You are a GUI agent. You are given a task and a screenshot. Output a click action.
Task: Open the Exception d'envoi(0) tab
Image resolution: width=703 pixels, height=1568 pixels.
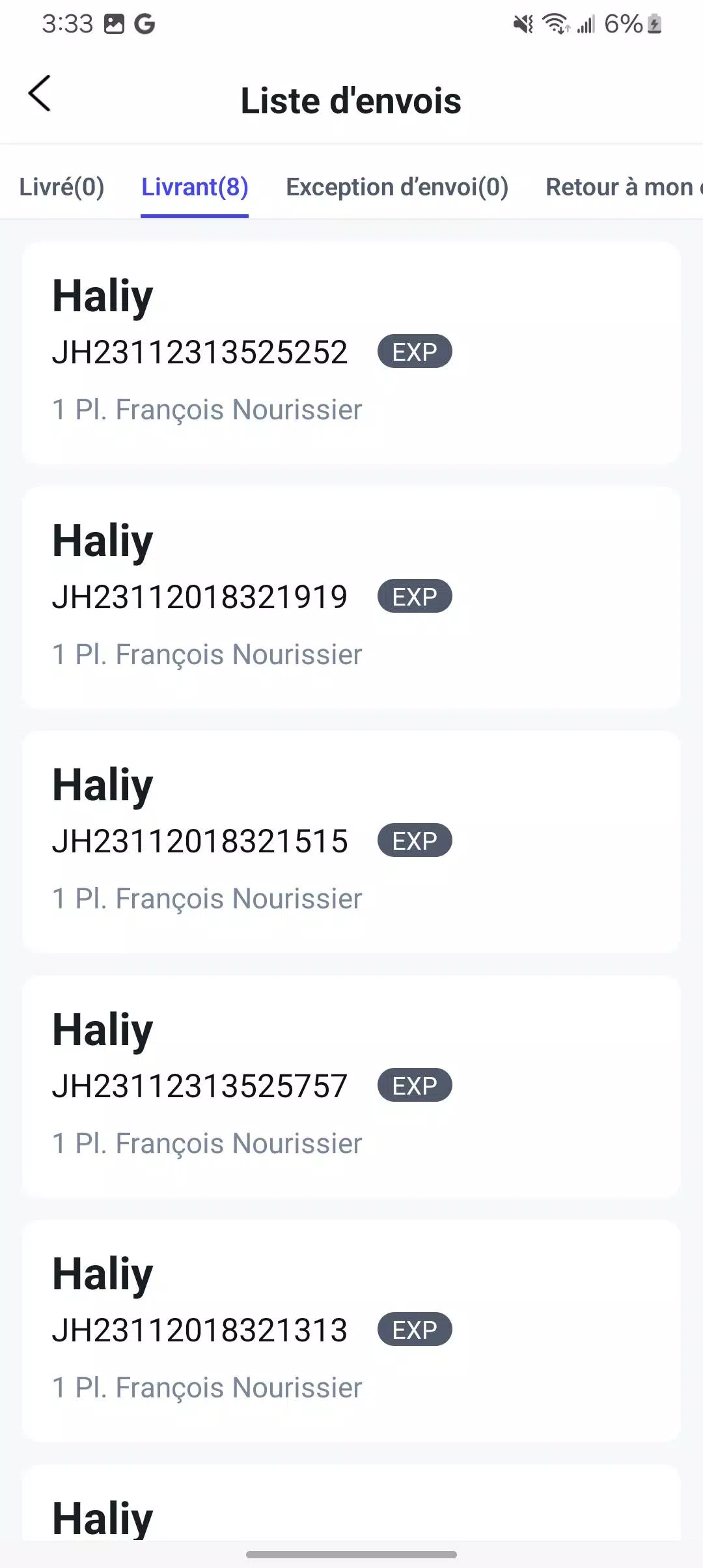397,187
